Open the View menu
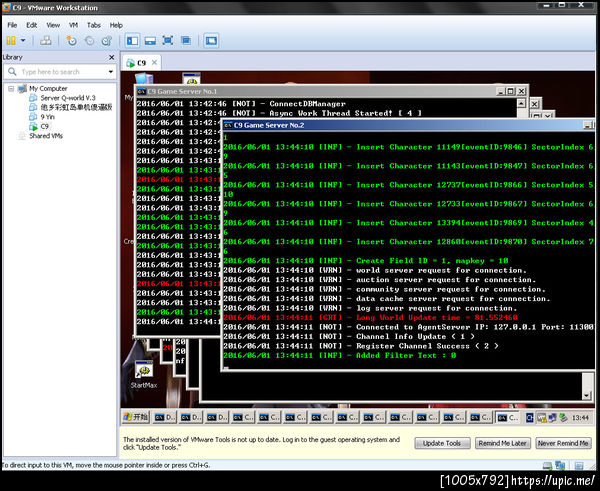This screenshot has width=600, height=491. coord(53,25)
